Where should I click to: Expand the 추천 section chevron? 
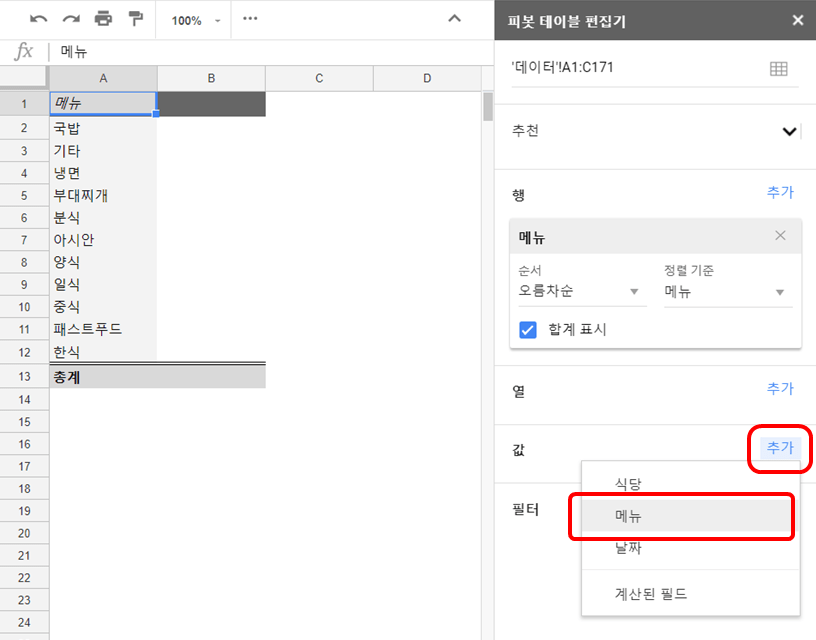point(789,131)
